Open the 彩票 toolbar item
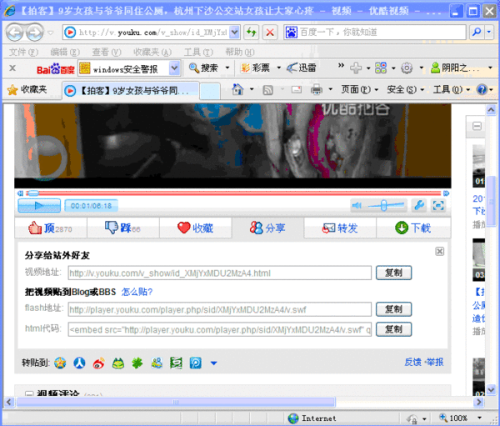The image size is (500, 426). pos(256,68)
